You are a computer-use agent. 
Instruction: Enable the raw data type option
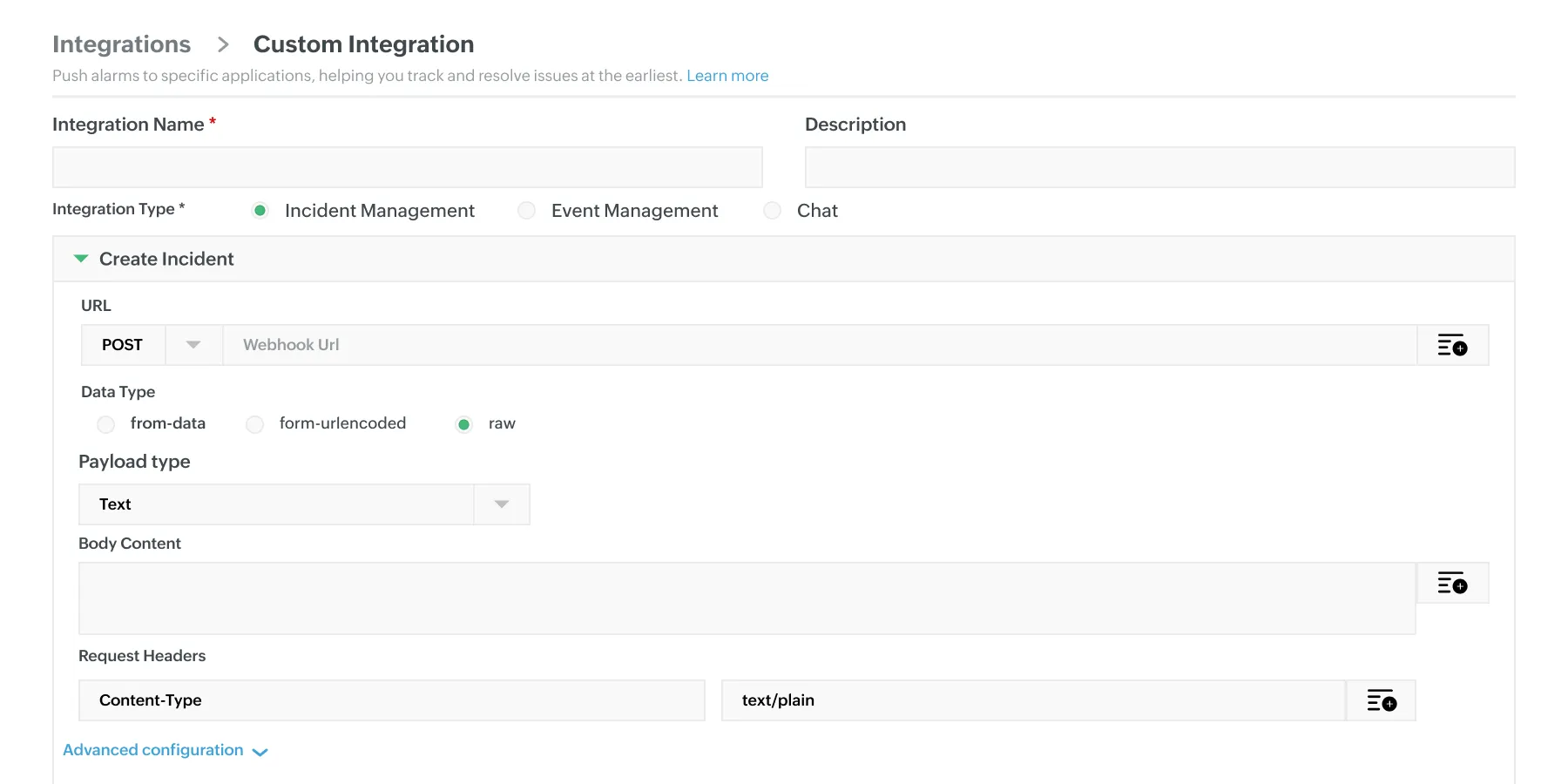[463, 424]
